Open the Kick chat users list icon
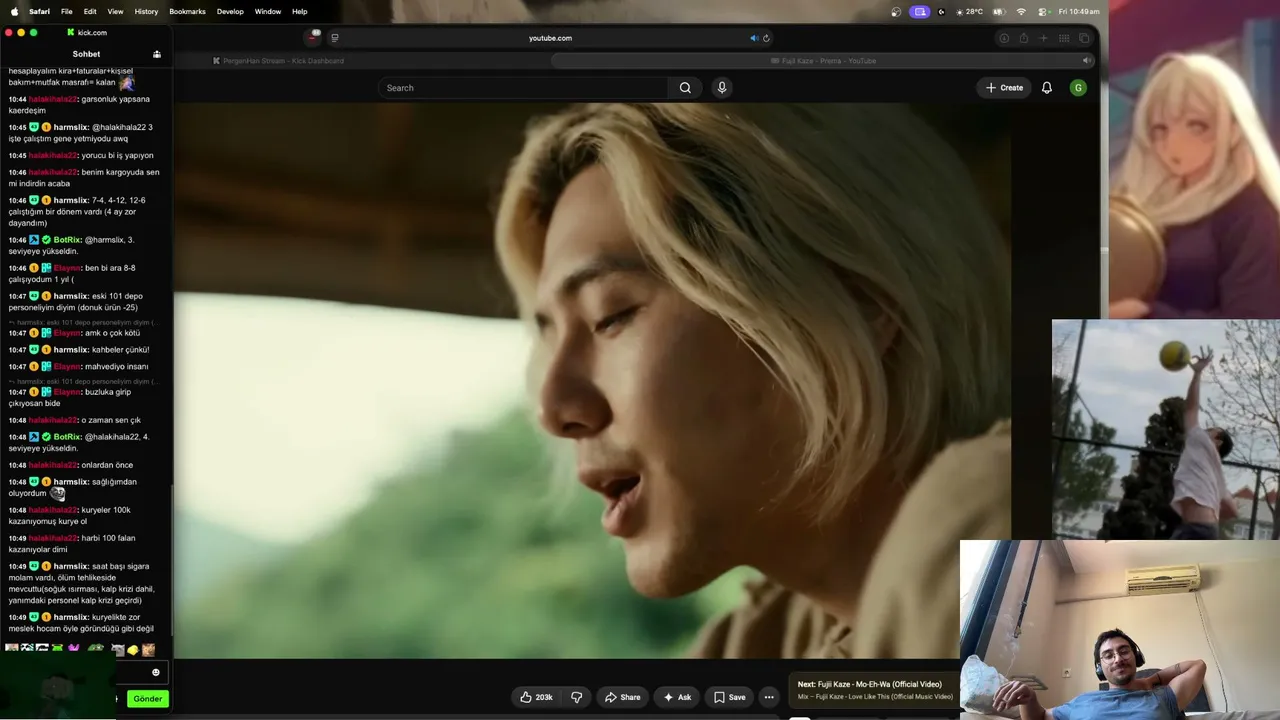Screen dimensions: 1280x720 point(156,54)
